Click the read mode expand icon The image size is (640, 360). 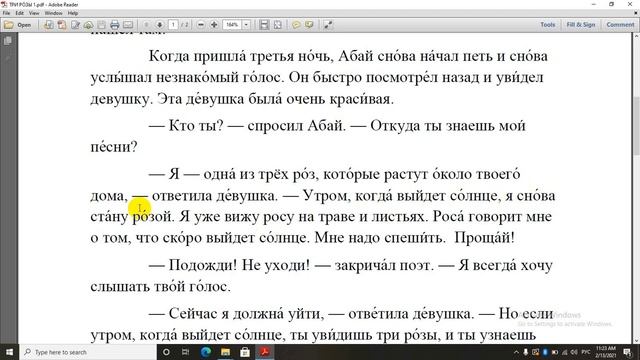click(x=328, y=25)
